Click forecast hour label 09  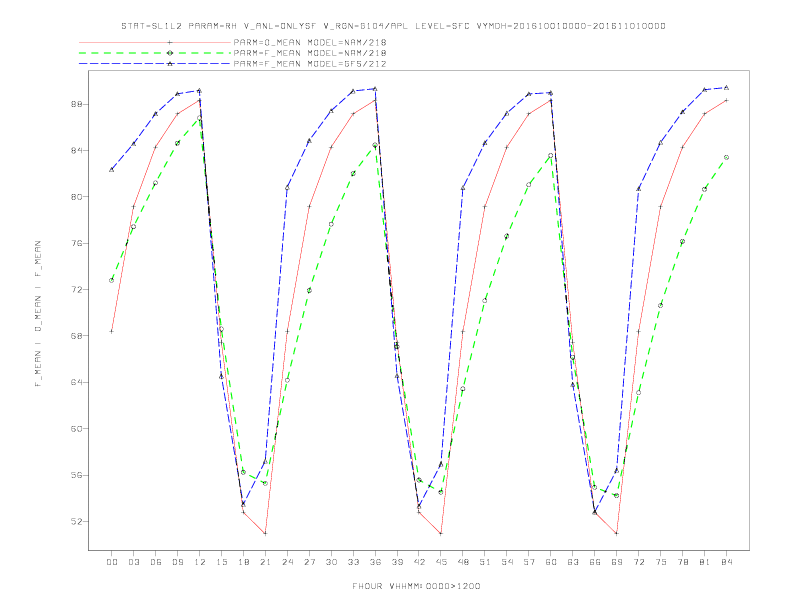click(177, 562)
